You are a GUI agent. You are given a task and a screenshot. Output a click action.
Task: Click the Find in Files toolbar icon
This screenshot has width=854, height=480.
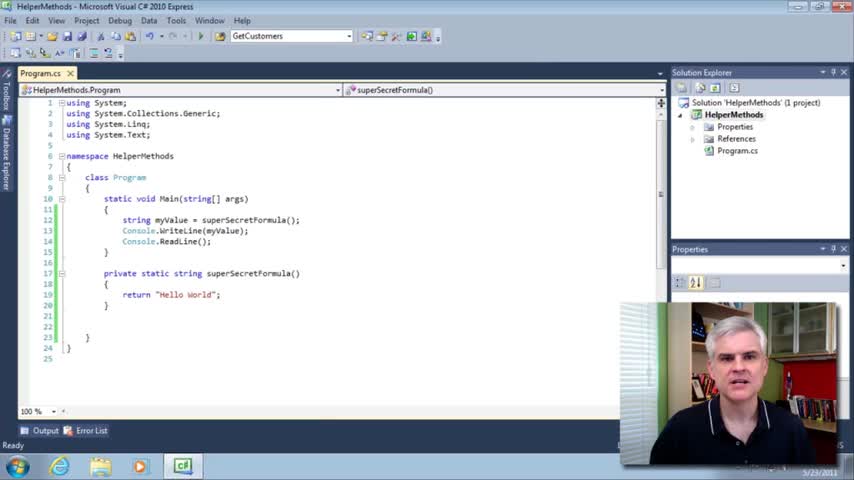(x=220, y=37)
